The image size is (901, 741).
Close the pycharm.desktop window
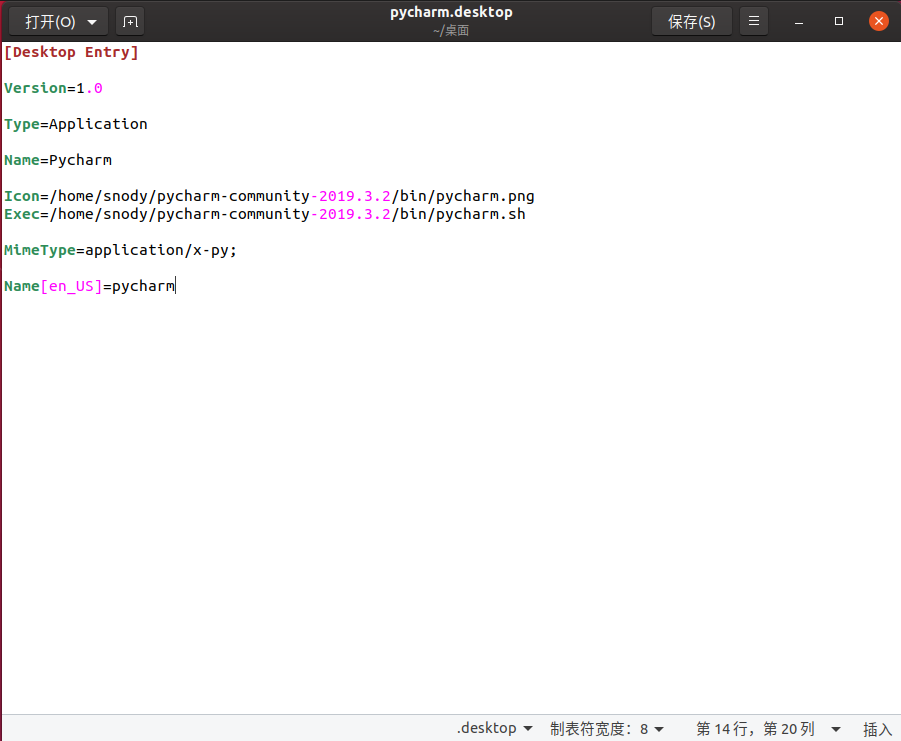point(879,22)
